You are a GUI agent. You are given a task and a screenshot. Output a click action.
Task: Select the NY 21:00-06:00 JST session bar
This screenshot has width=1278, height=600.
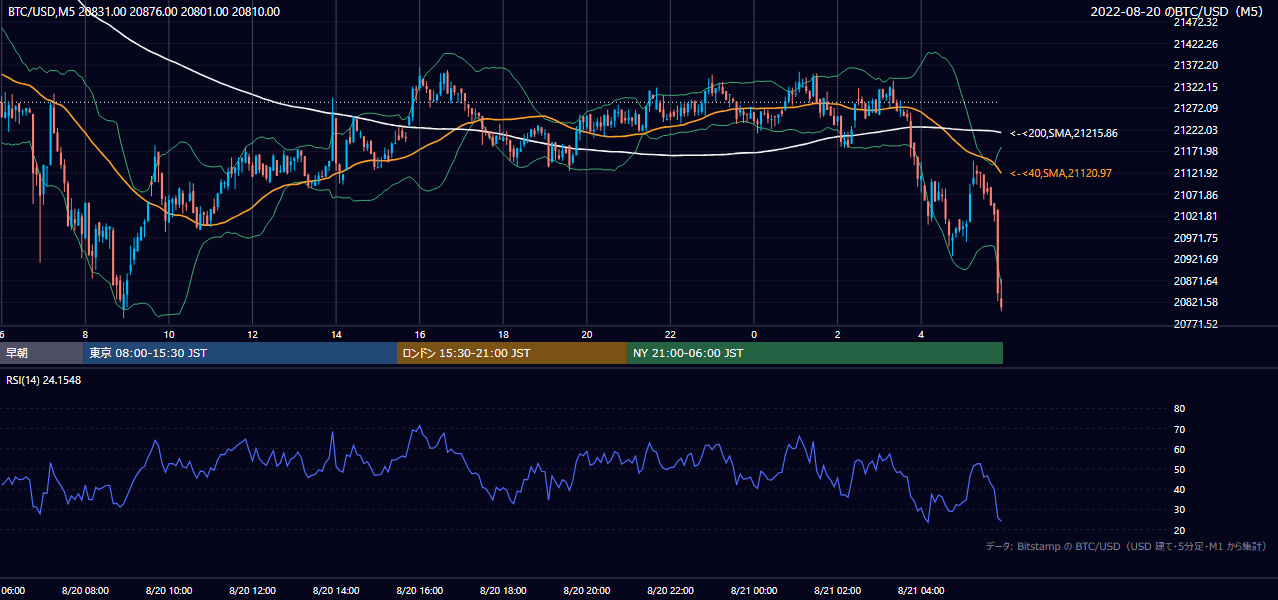pyautogui.click(x=815, y=353)
